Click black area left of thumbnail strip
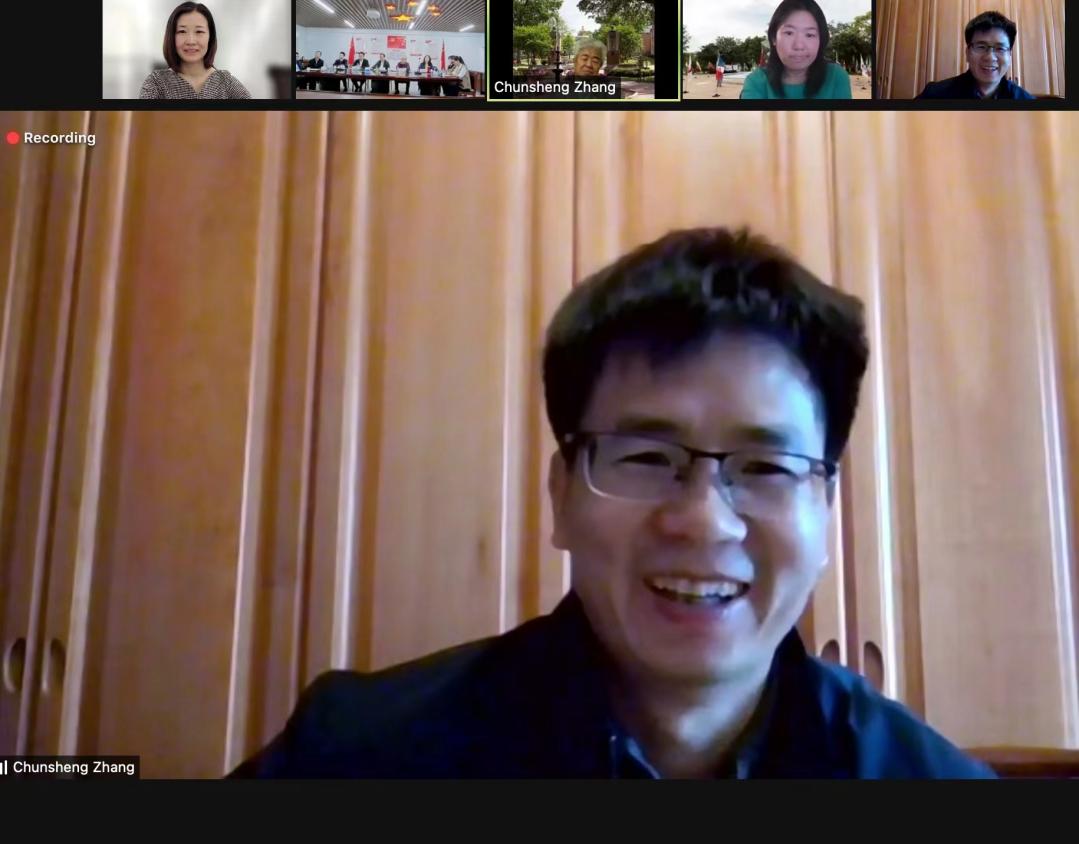This screenshot has width=1079, height=844. point(50,50)
